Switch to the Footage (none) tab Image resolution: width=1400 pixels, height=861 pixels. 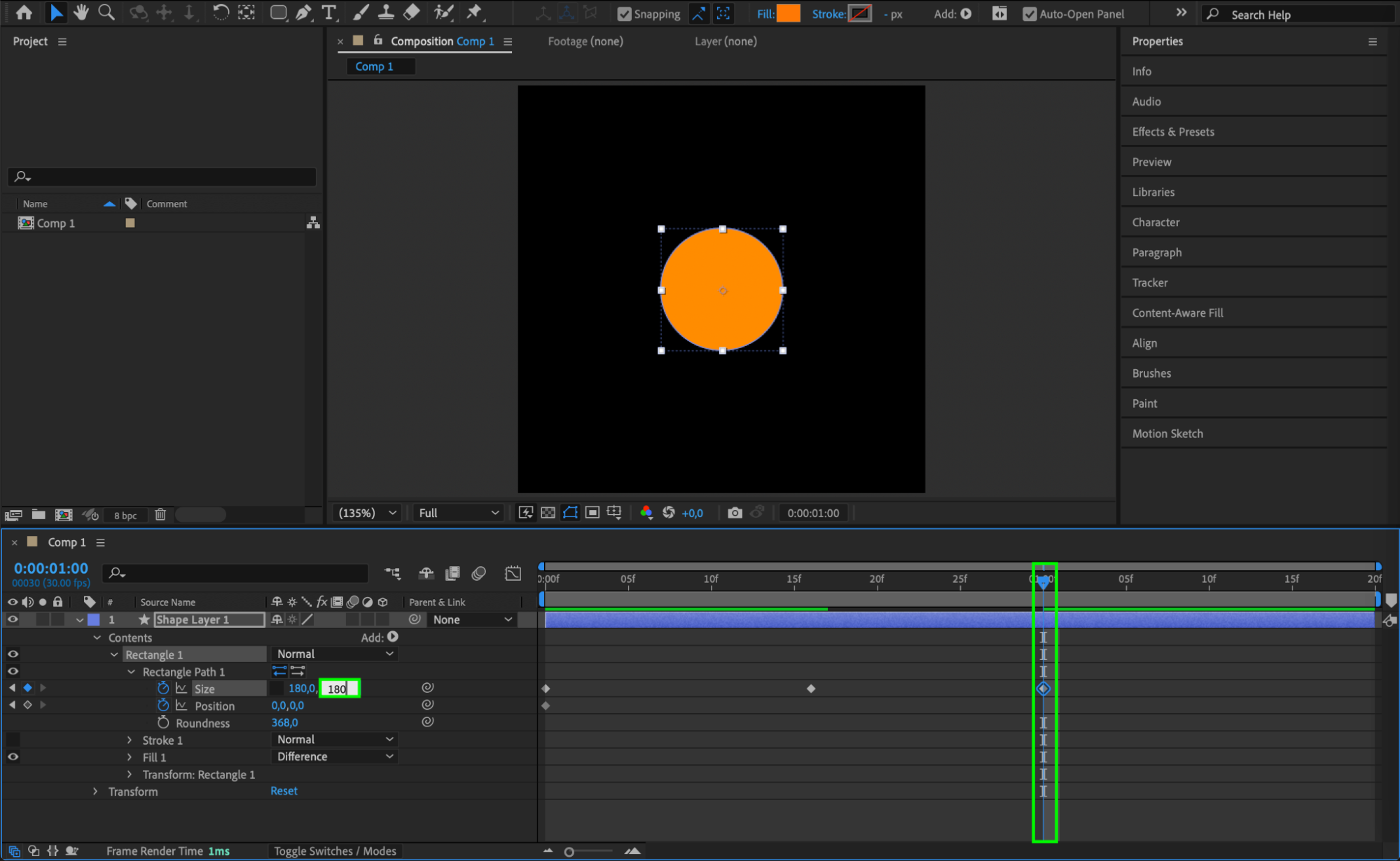pos(585,41)
